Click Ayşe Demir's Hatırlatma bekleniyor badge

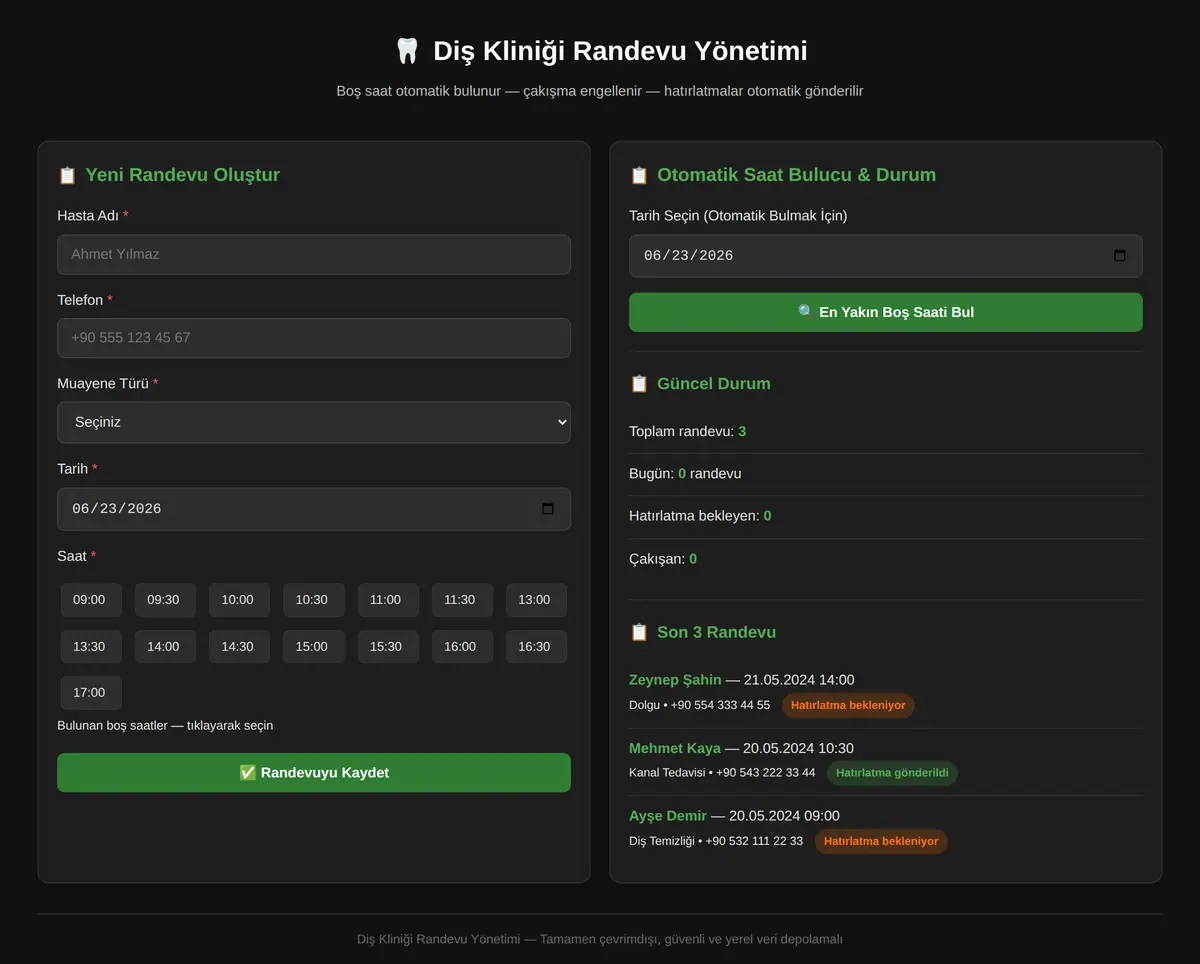point(881,841)
